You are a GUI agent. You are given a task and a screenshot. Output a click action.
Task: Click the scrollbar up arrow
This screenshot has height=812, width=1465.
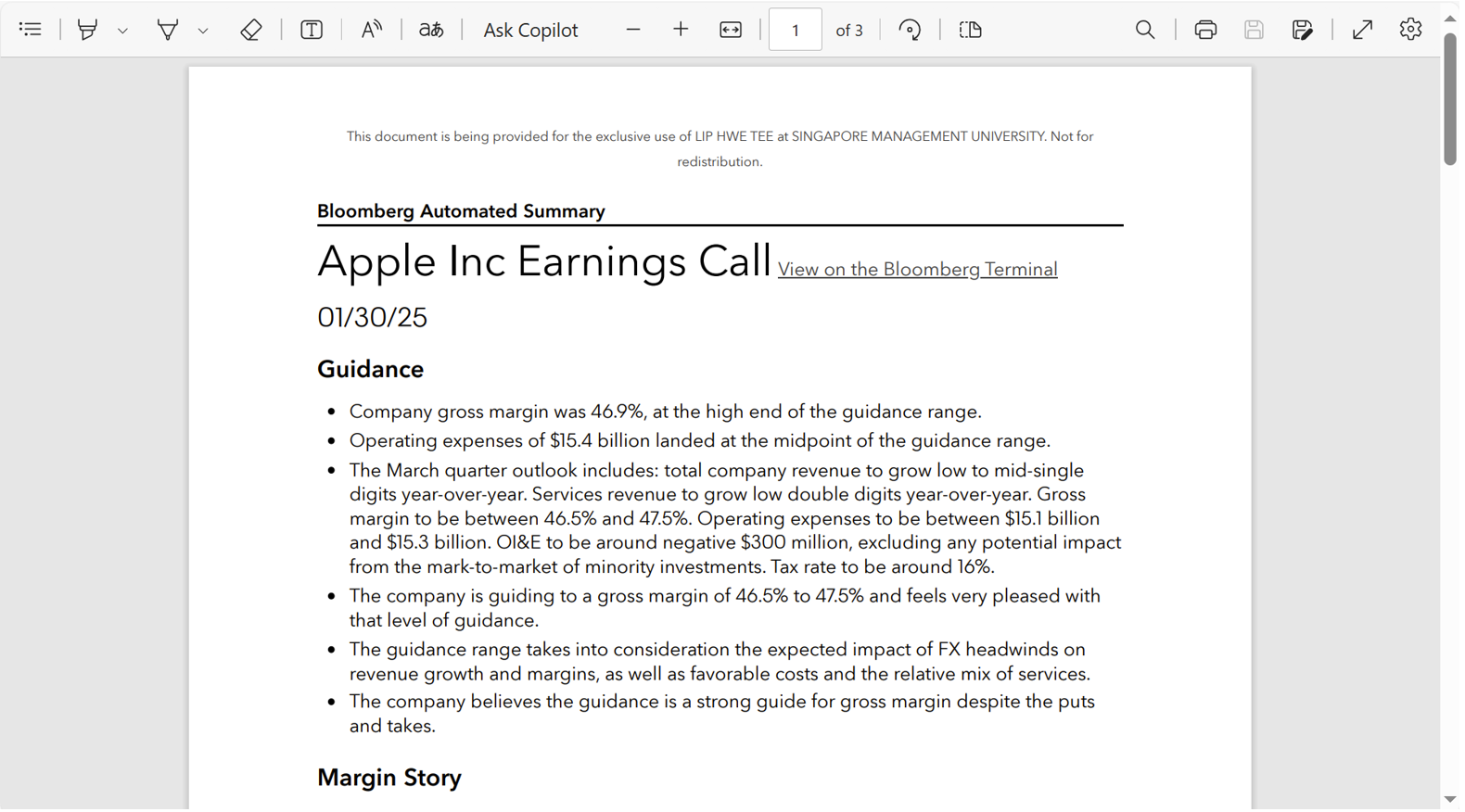coord(1451,19)
